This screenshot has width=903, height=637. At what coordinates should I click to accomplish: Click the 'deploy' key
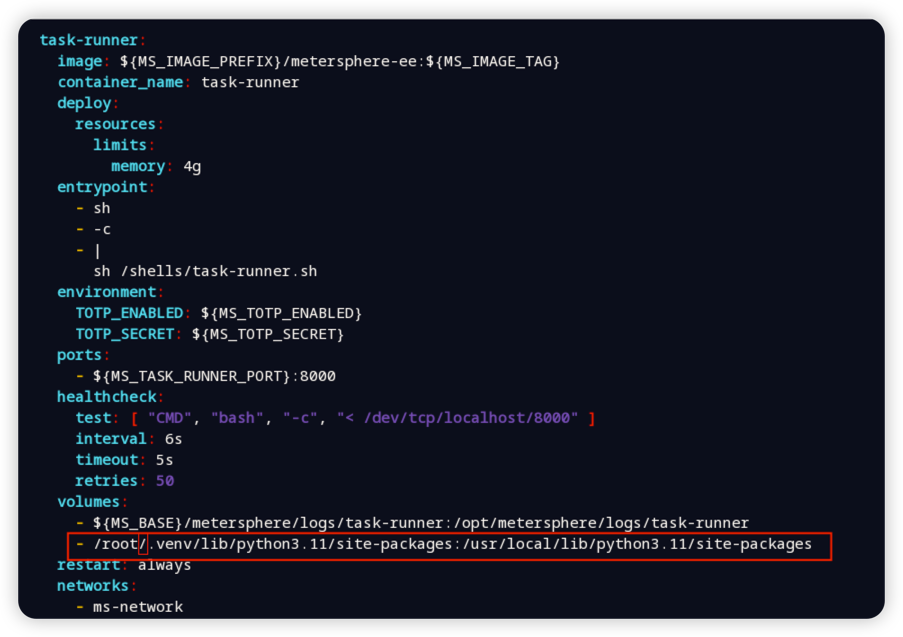tap(84, 103)
